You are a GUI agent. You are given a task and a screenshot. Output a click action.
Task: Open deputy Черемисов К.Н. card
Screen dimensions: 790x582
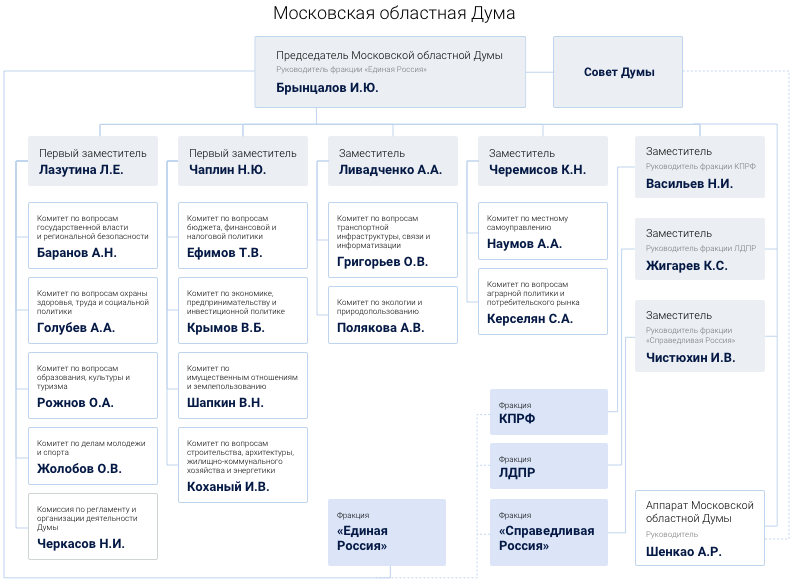(x=542, y=161)
